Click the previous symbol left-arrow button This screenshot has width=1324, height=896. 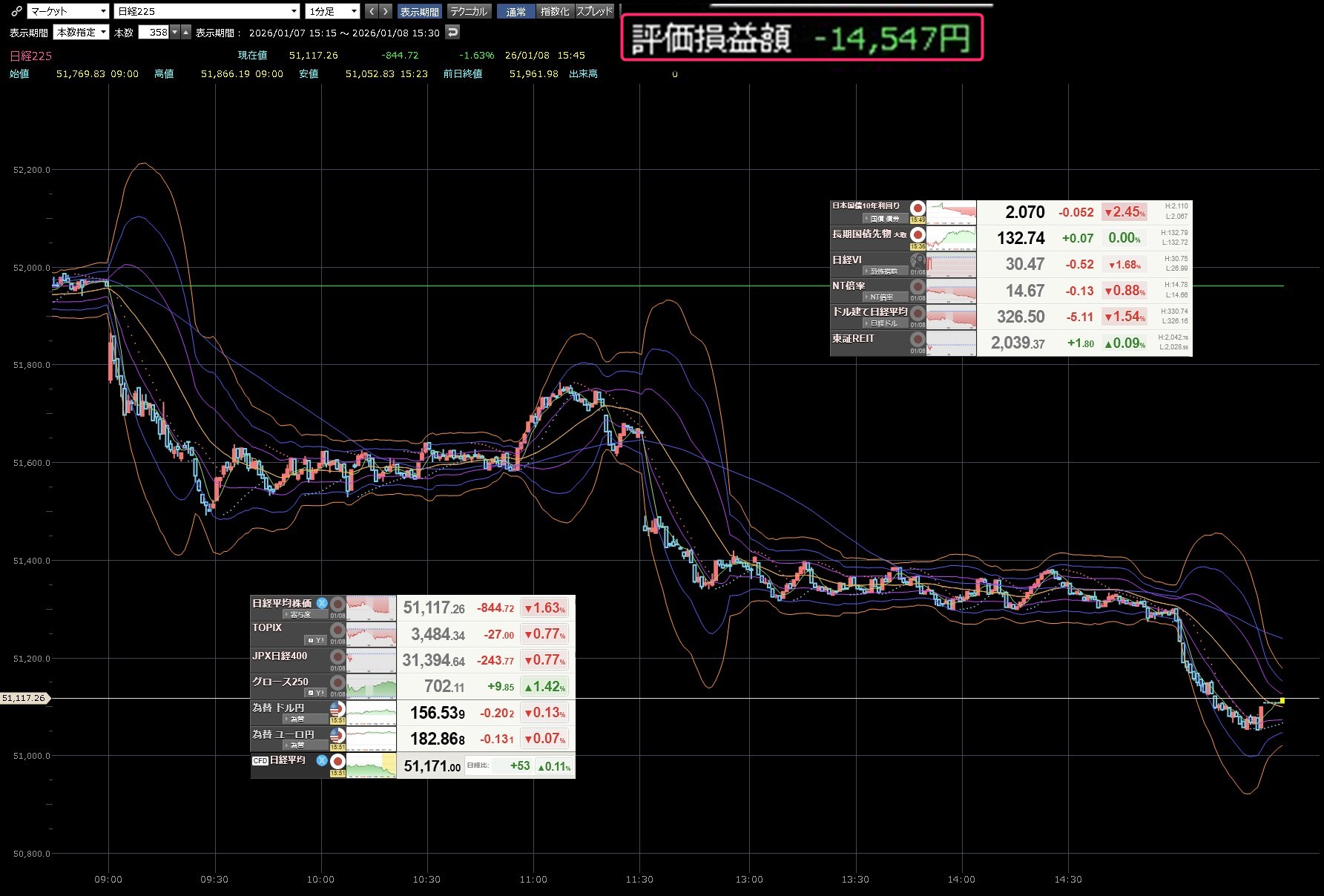tap(372, 11)
